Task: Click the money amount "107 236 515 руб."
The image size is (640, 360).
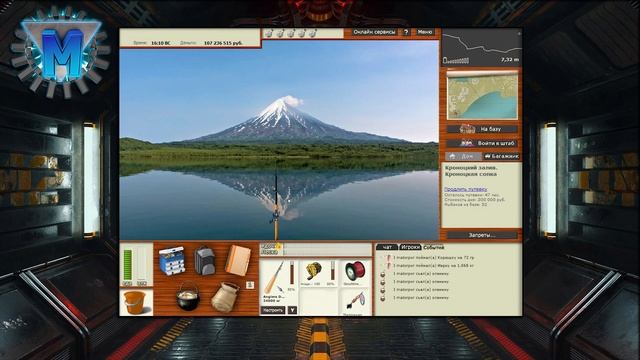Action: pos(223,43)
